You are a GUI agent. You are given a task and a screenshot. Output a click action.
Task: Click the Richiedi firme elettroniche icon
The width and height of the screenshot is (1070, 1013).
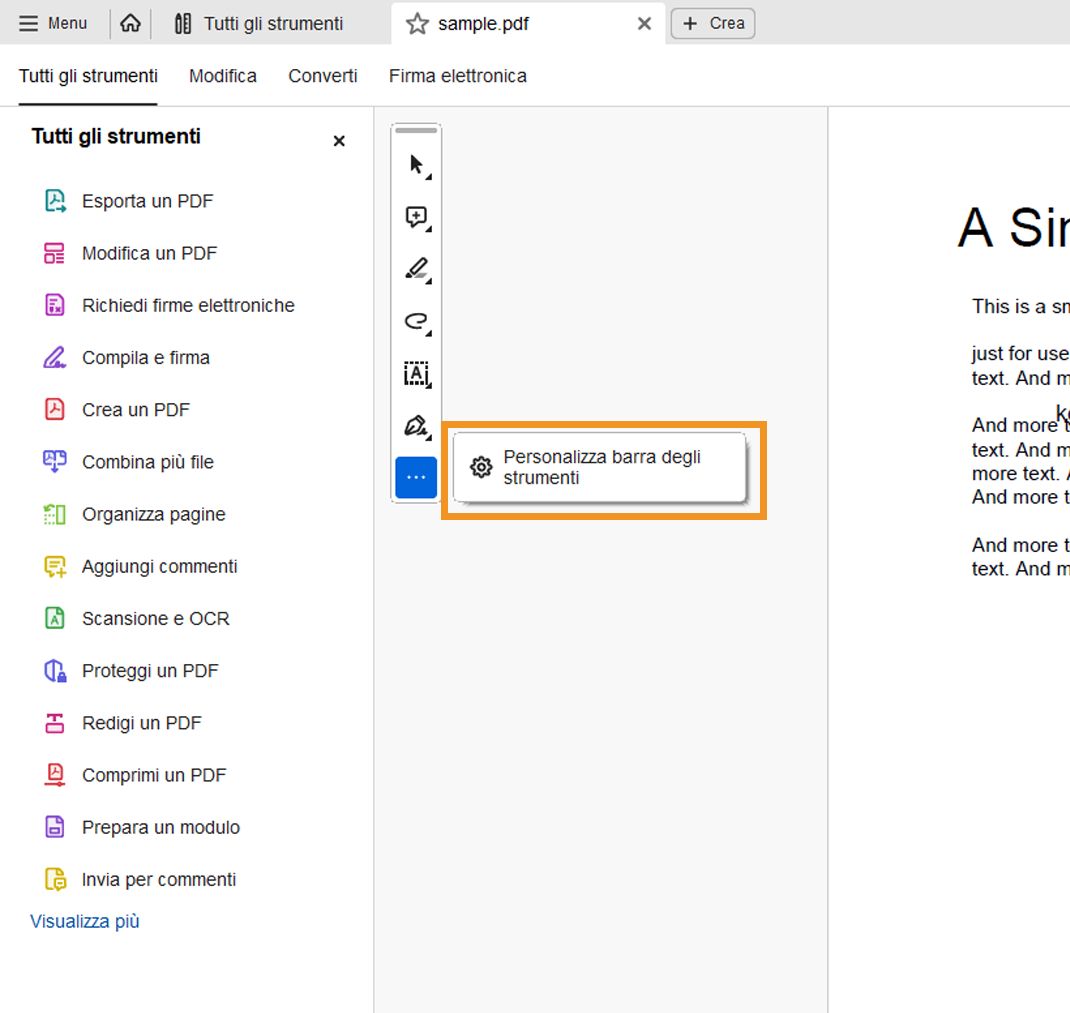click(55, 305)
